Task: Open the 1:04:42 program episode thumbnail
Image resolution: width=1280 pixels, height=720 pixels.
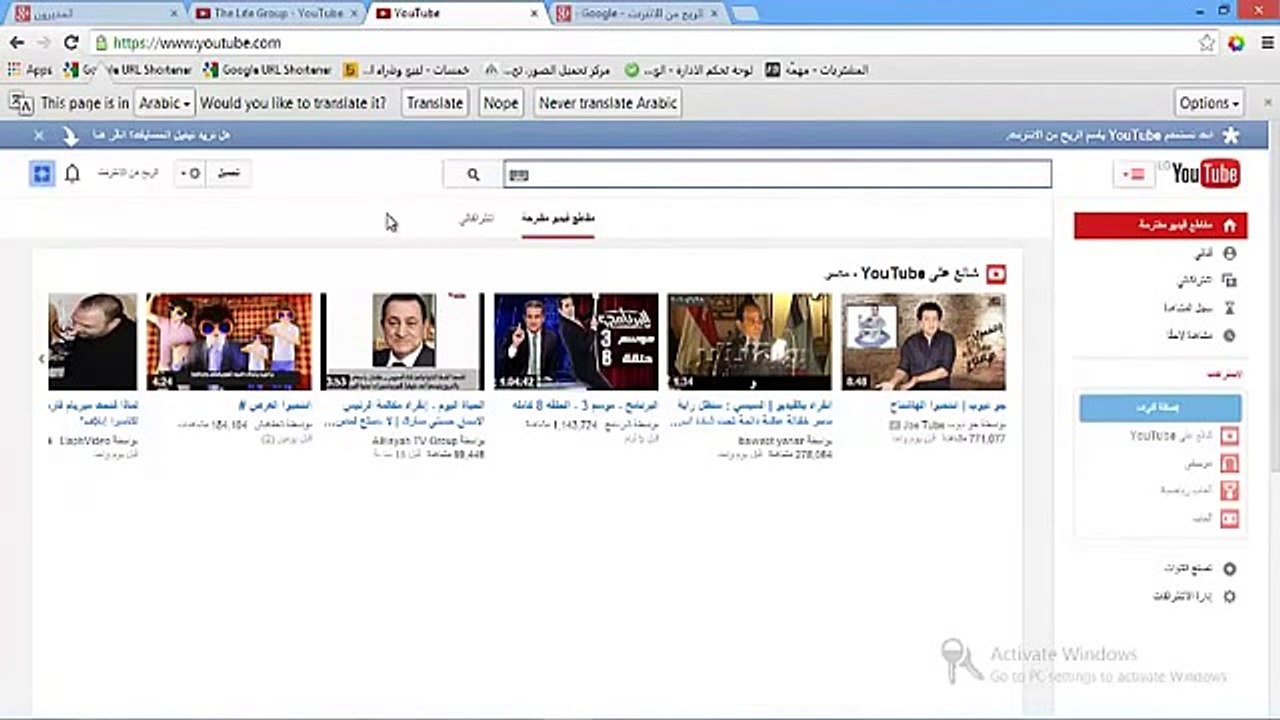Action: tap(576, 341)
